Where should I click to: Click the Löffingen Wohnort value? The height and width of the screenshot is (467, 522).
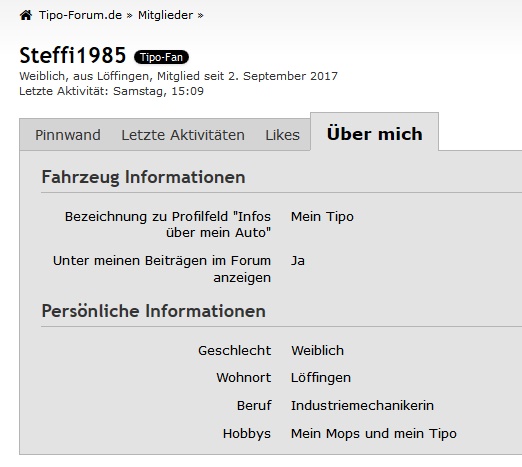click(x=321, y=378)
